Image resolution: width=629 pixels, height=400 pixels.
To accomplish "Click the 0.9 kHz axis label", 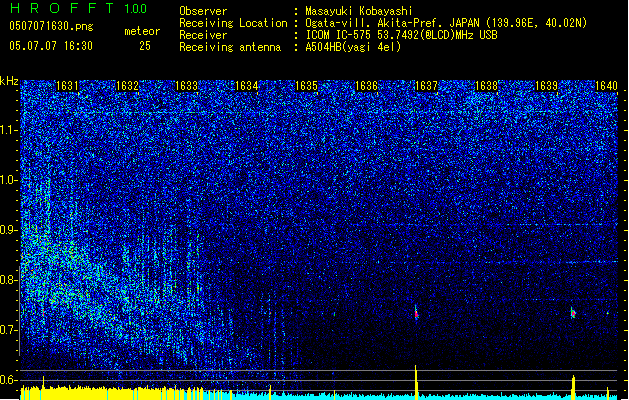I will pos(9,230).
